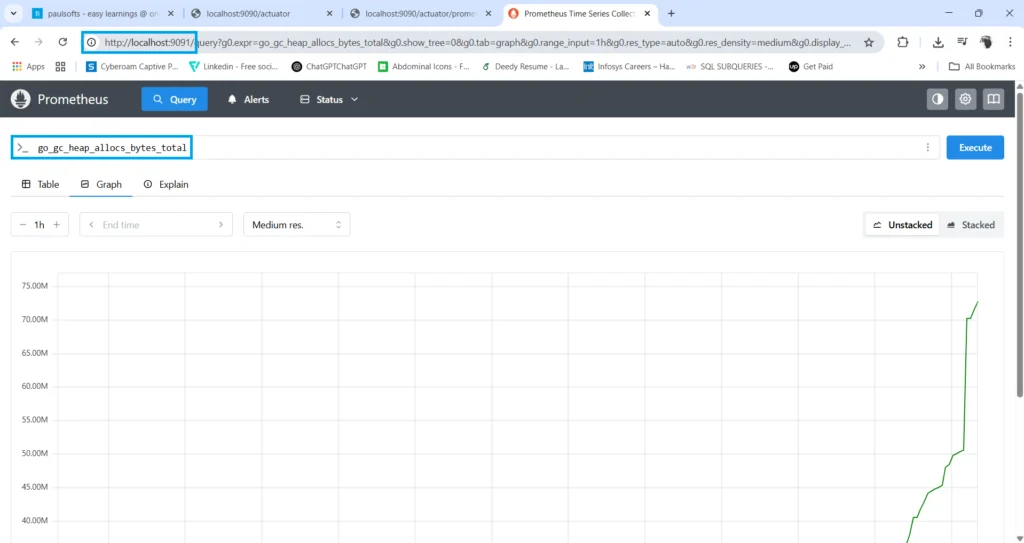The image size is (1024, 543).
Task: Increase range with the plus icon
Action: (57, 225)
